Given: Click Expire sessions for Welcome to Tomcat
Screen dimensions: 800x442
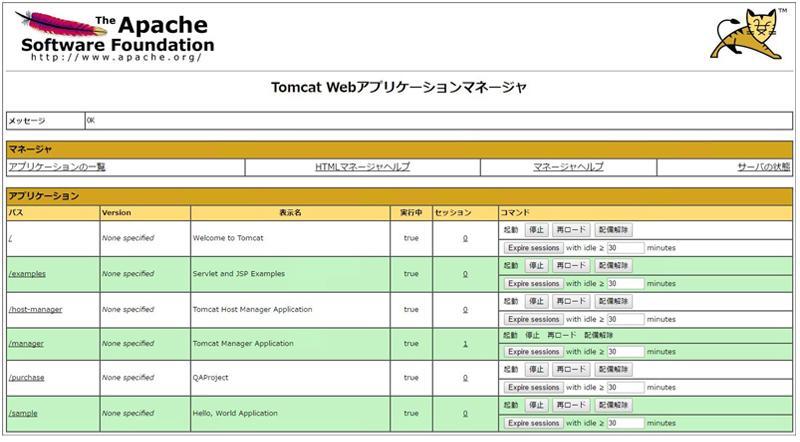Looking at the screenshot, I should point(534,248).
